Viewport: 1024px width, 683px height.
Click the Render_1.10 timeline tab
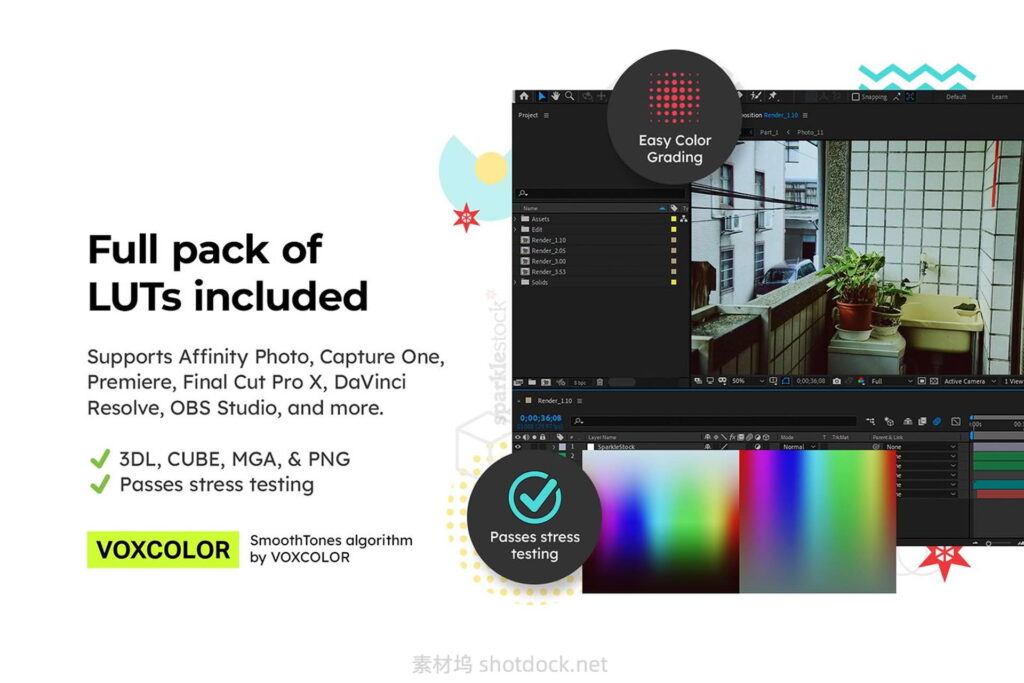[x=554, y=401]
